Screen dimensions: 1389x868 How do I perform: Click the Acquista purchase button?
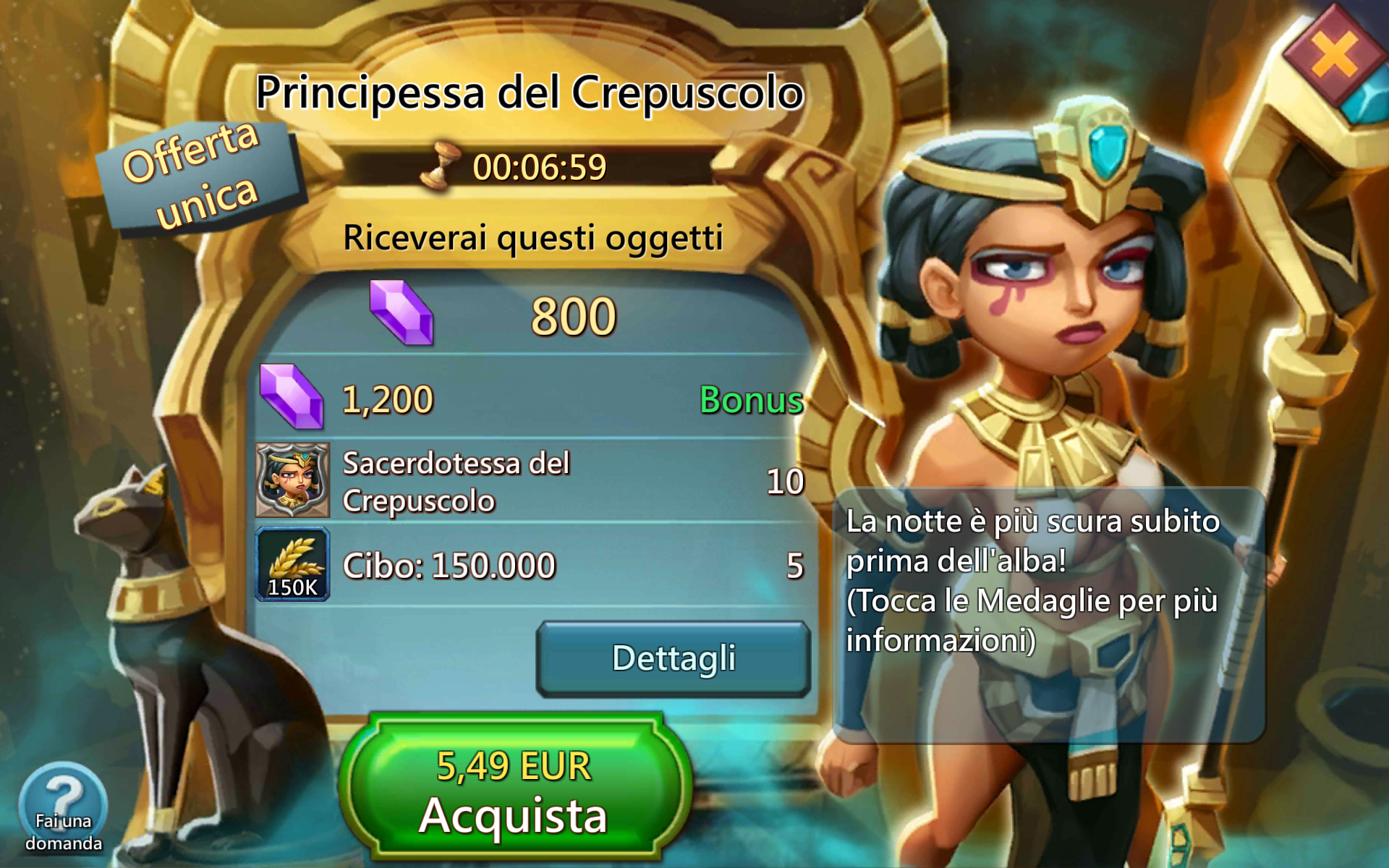(515, 788)
